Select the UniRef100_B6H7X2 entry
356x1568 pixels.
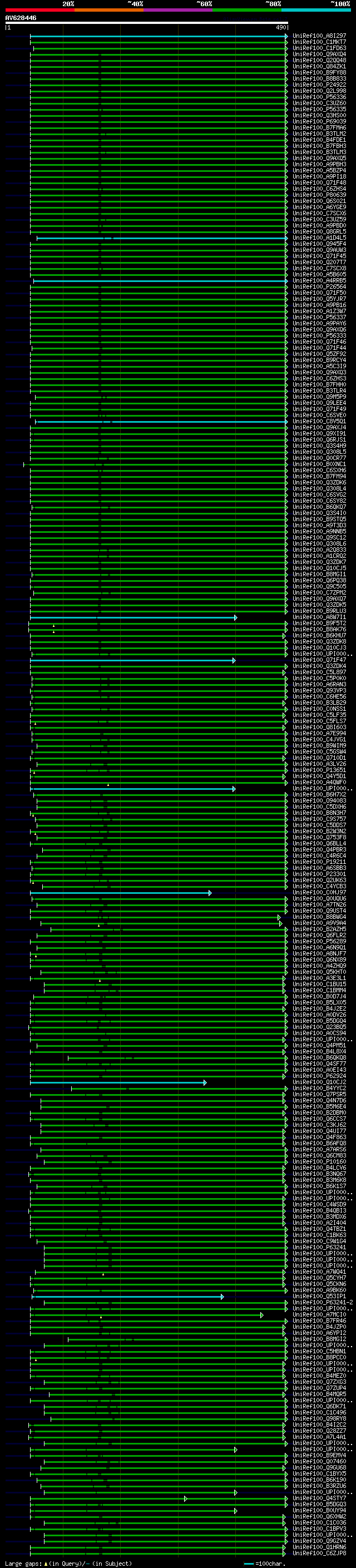tap(319, 794)
